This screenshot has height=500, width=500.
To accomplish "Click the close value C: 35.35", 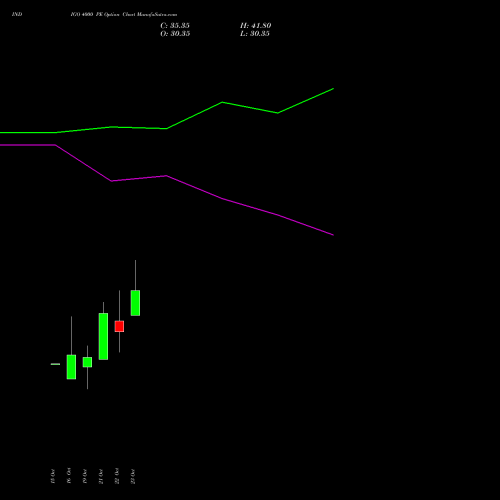I will pos(175,26).
